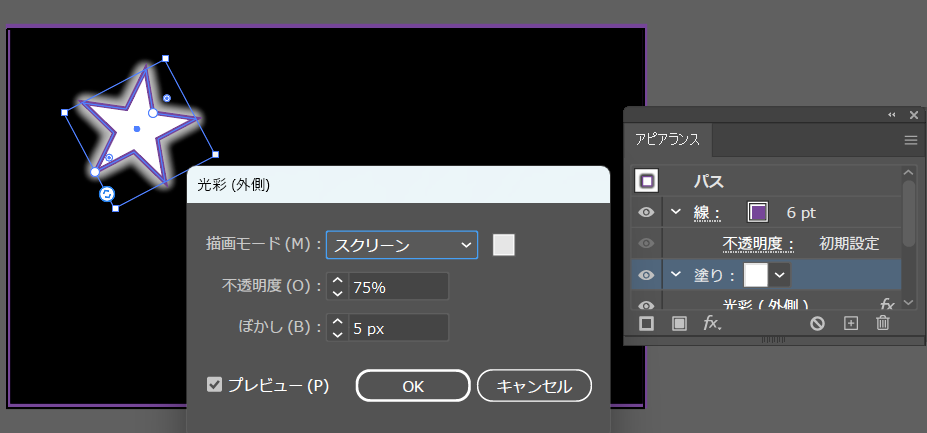Click the 不透明度 link in Appearance panel

[758, 244]
